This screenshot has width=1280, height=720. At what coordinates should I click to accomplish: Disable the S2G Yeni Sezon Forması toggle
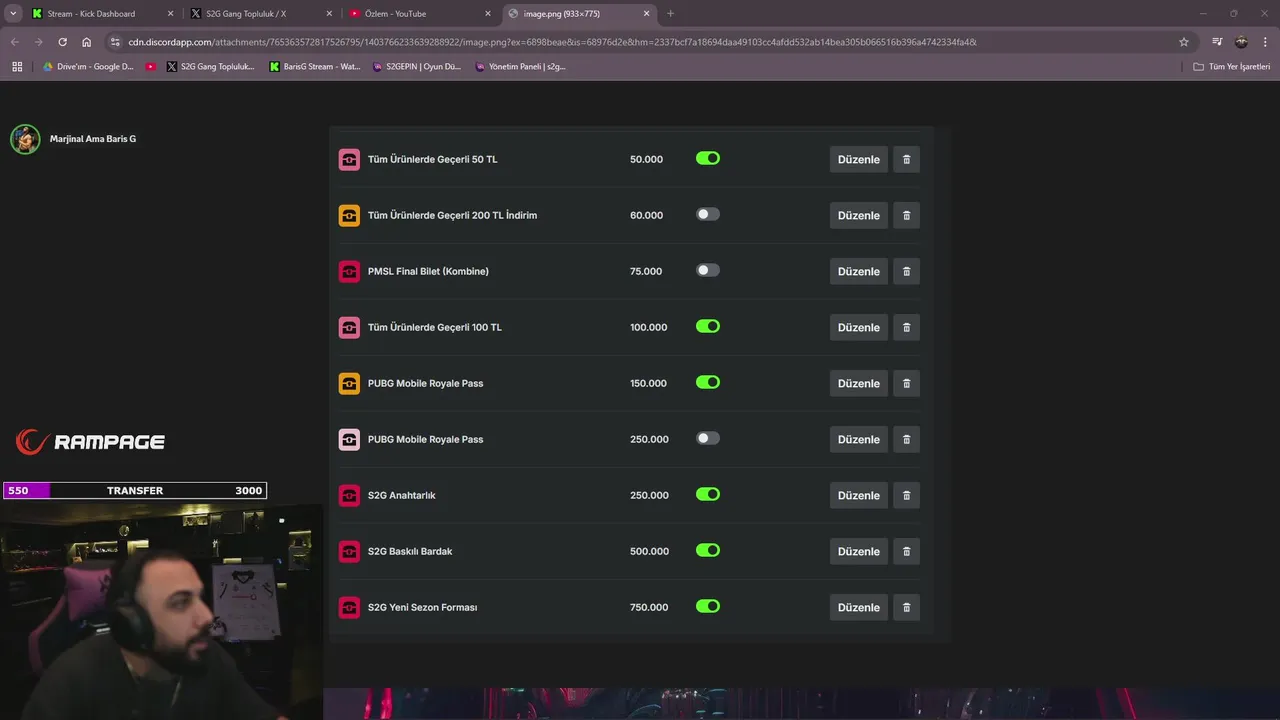(708, 606)
